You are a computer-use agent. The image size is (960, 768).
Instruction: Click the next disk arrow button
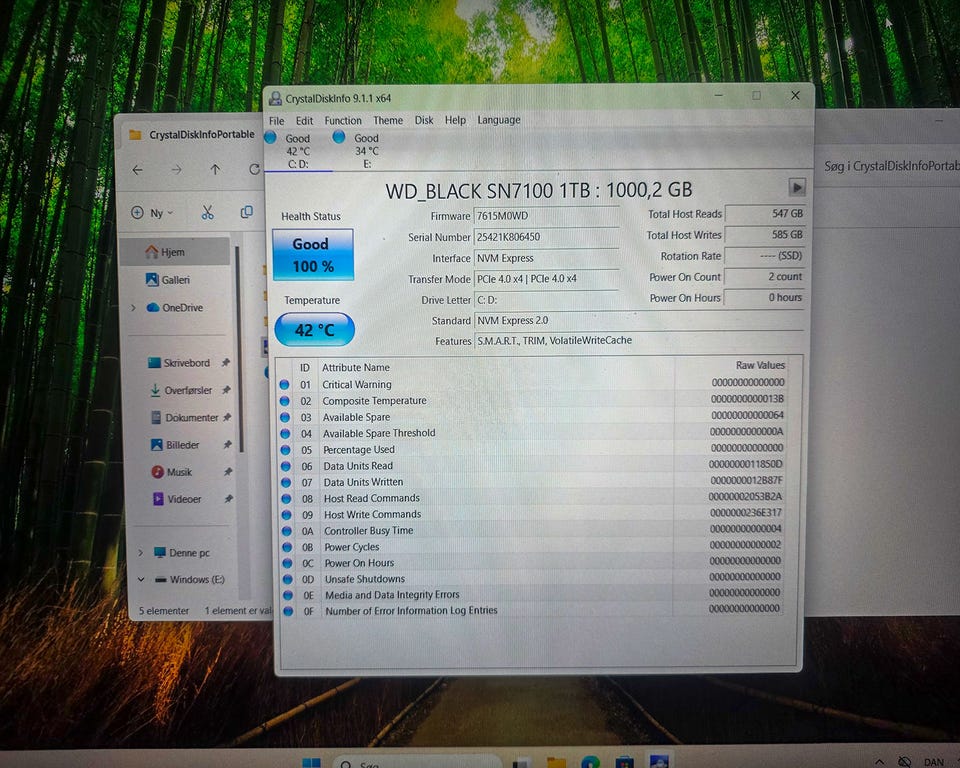point(797,187)
